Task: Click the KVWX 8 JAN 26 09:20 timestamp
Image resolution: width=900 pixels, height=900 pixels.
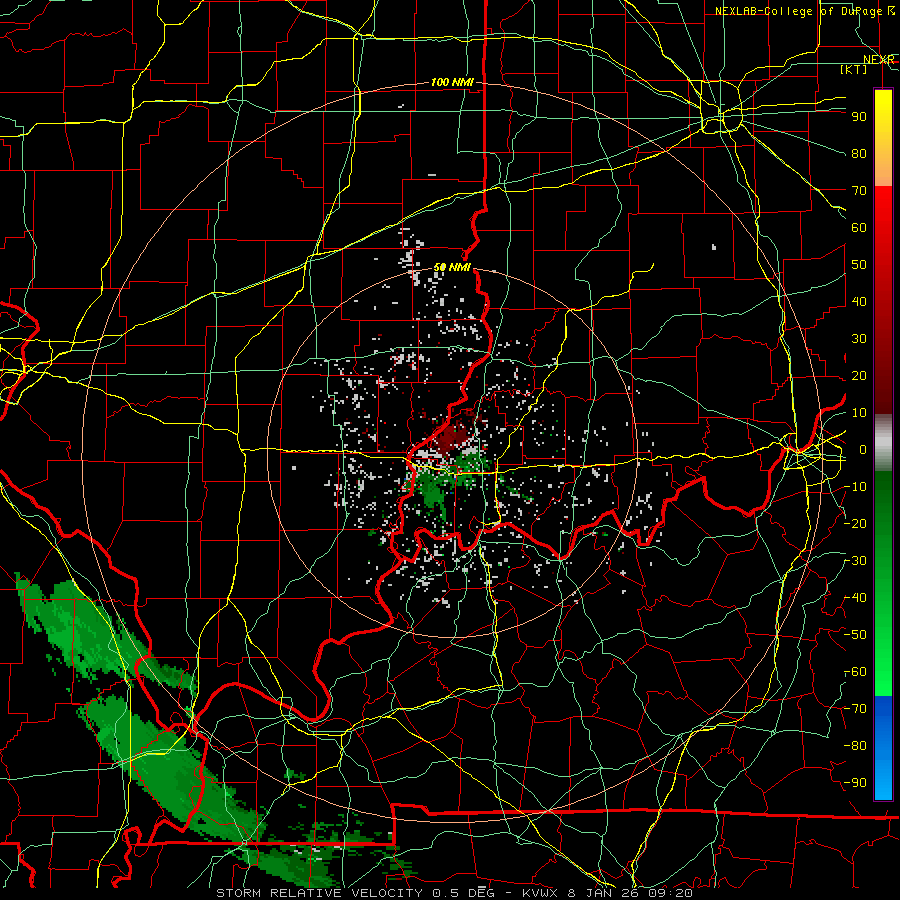Action: tap(607, 893)
